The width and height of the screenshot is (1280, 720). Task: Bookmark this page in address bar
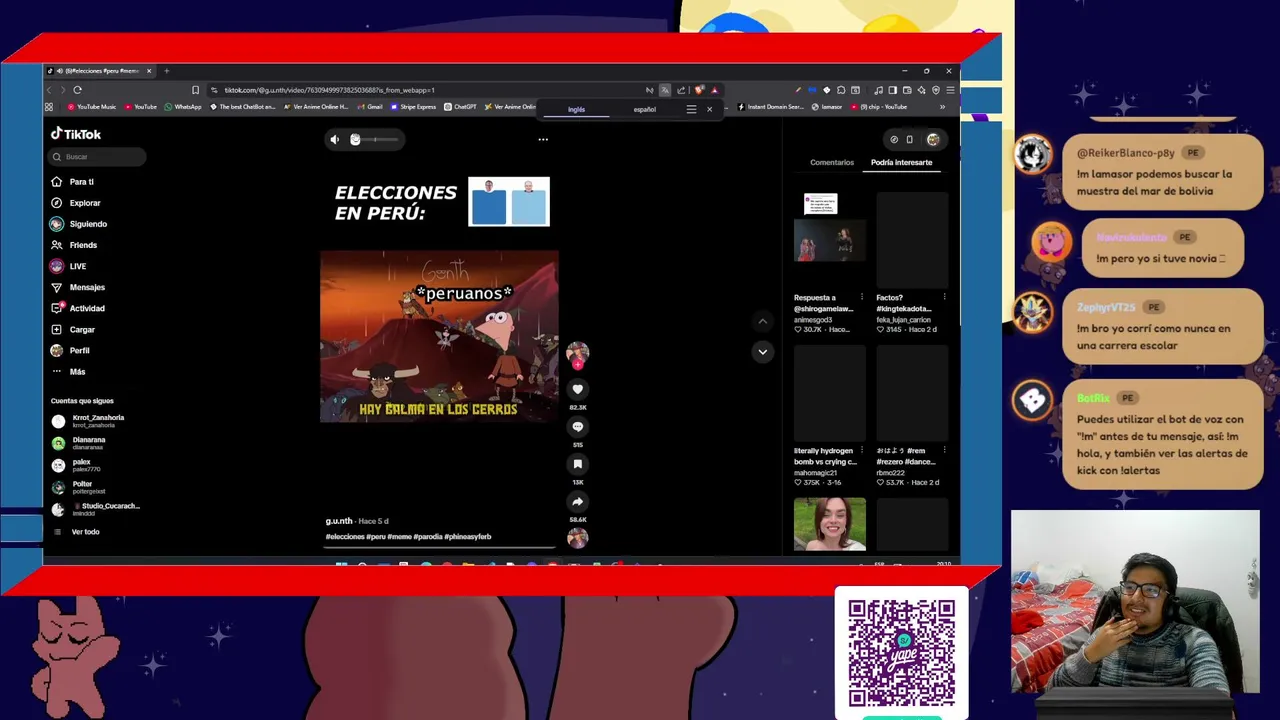195,90
